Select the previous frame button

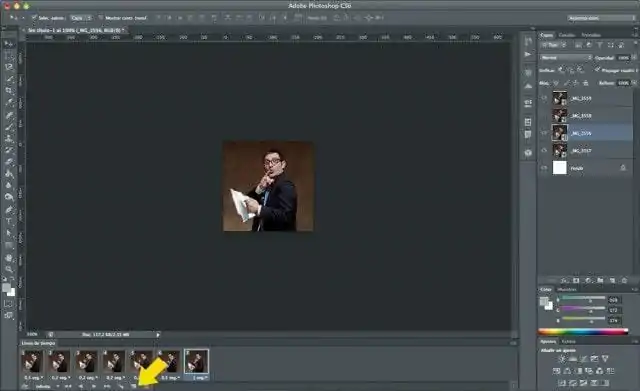pos(81,386)
